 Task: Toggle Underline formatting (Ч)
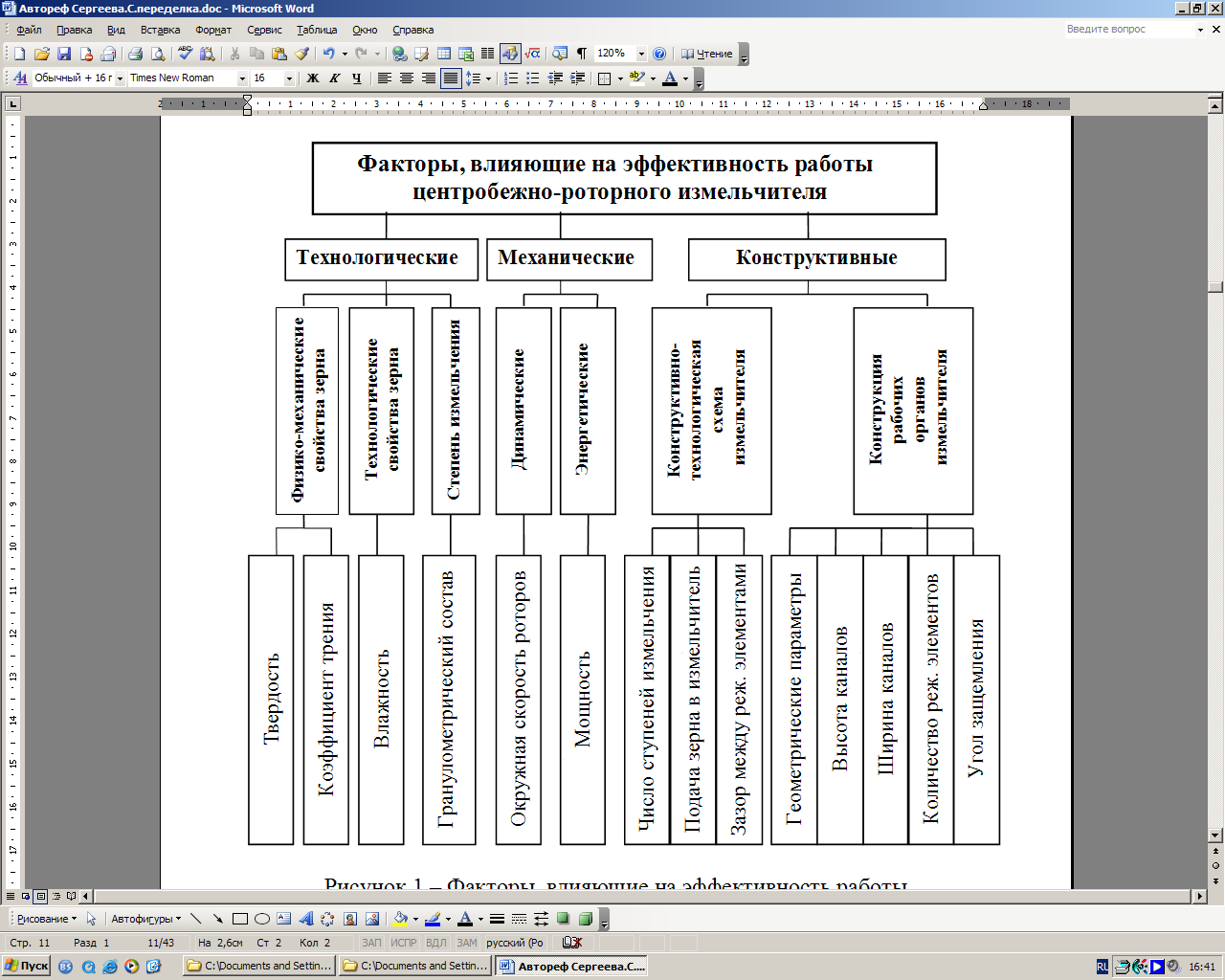coord(357,78)
